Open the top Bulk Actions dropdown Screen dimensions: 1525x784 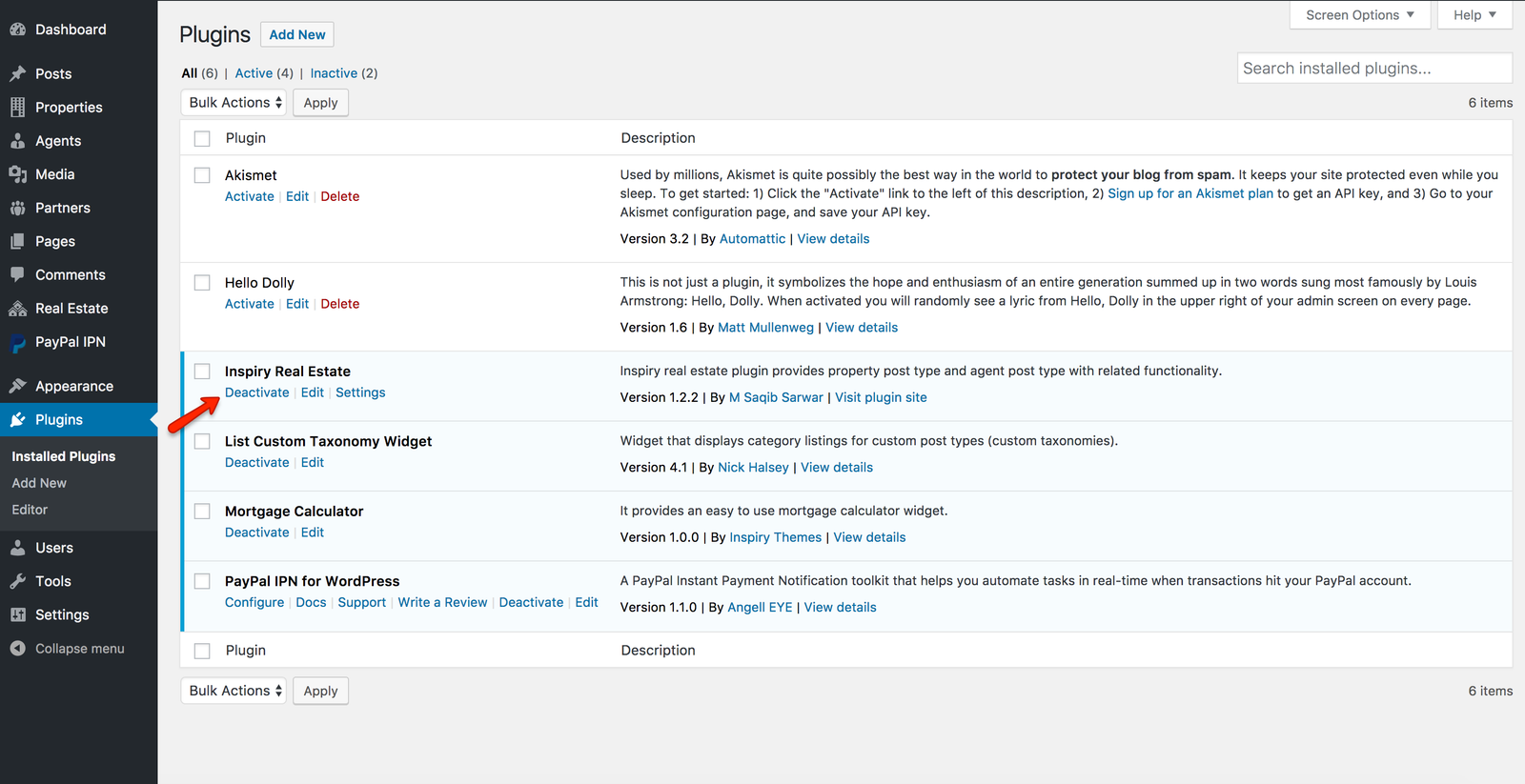[x=234, y=103]
